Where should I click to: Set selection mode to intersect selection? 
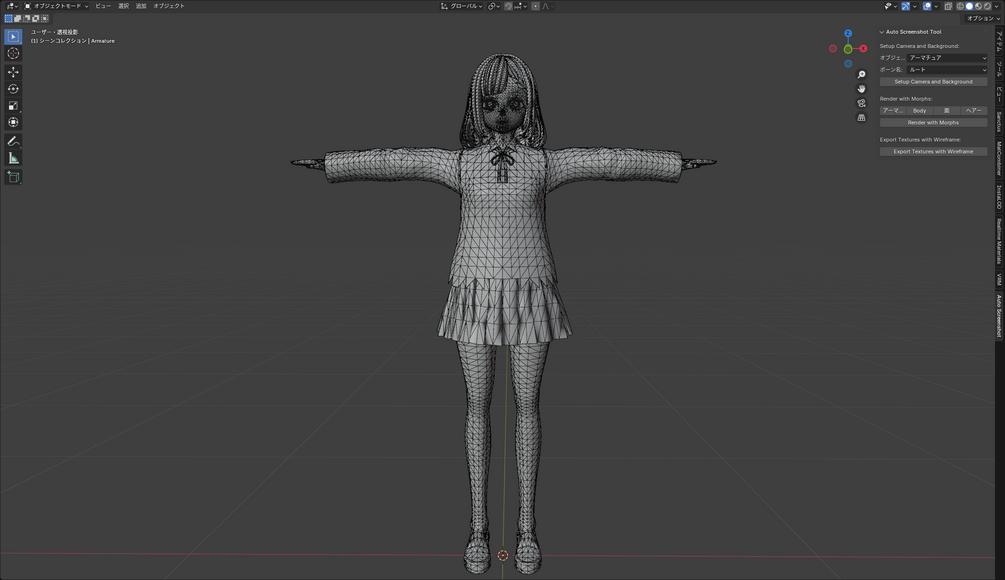click(x=44, y=19)
